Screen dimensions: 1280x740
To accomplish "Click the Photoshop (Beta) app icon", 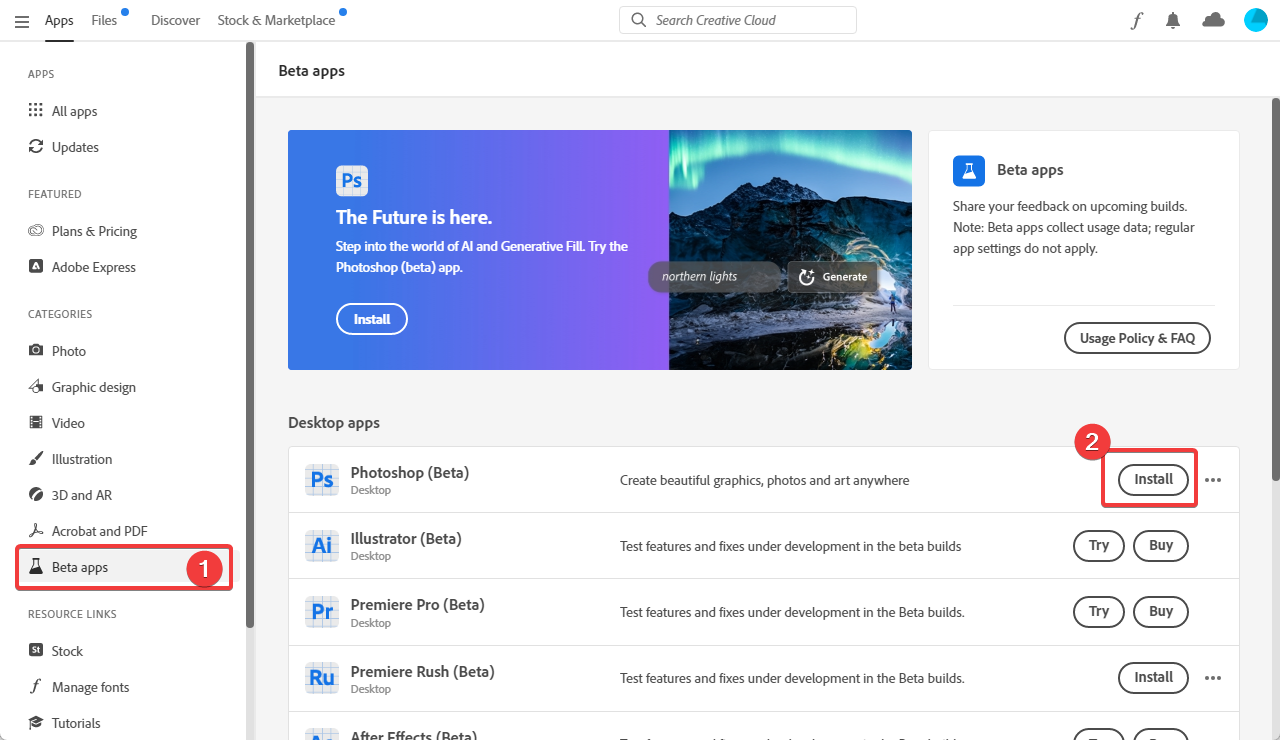I will [322, 480].
